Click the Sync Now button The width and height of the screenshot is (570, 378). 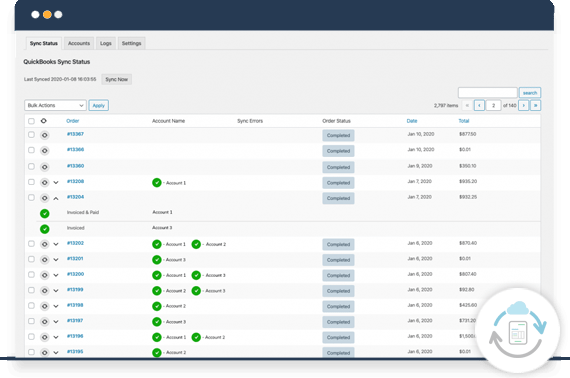[x=116, y=79]
